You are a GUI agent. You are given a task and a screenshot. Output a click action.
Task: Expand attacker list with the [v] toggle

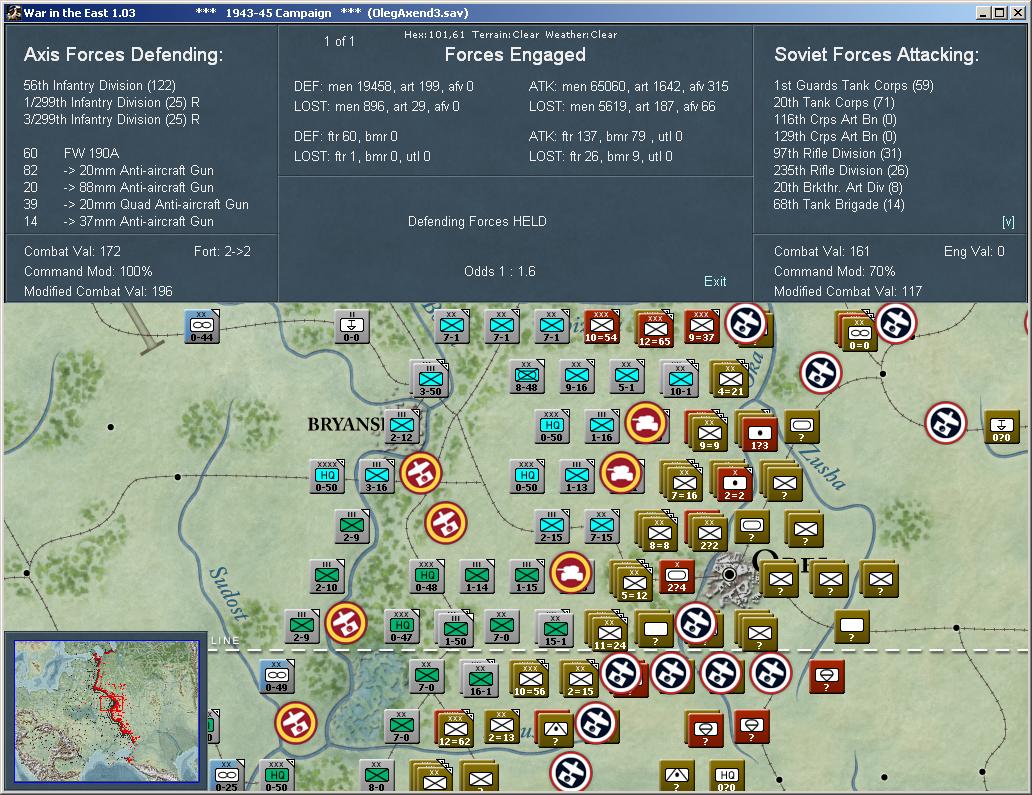coord(1008,222)
